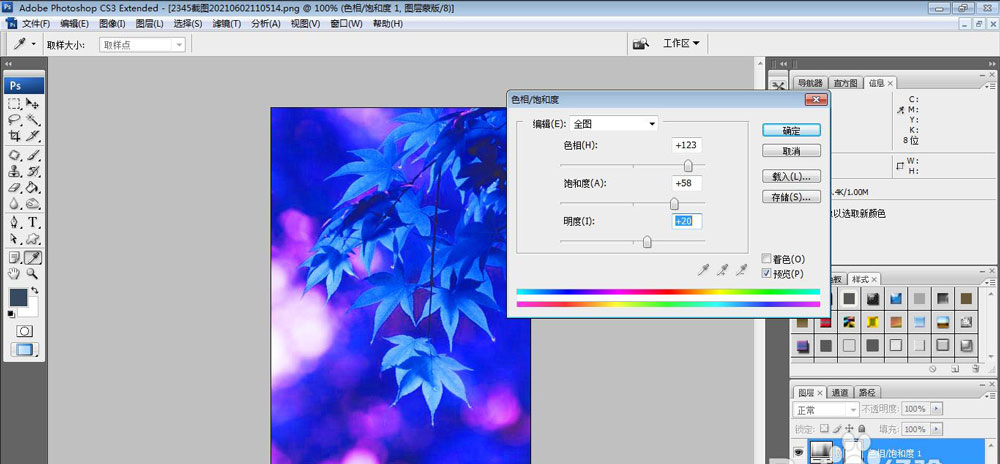The width and height of the screenshot is (1000, 464).
Task: Select the Eraser tool
Action: tap(14, 187)
